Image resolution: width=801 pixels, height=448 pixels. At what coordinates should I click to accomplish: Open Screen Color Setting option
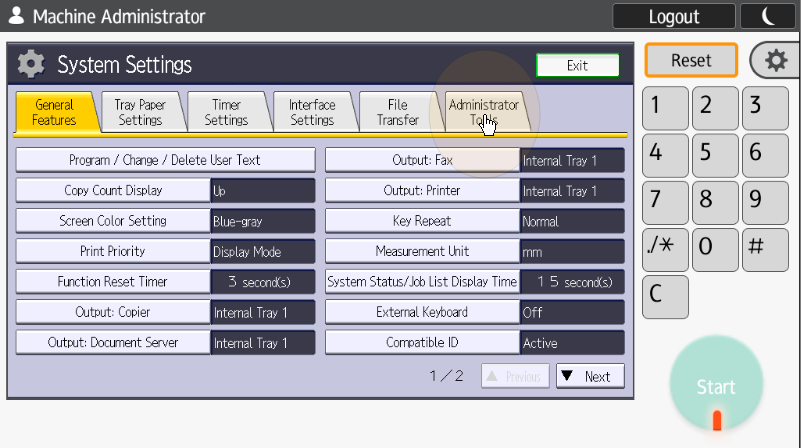click(x=113, y=221)
